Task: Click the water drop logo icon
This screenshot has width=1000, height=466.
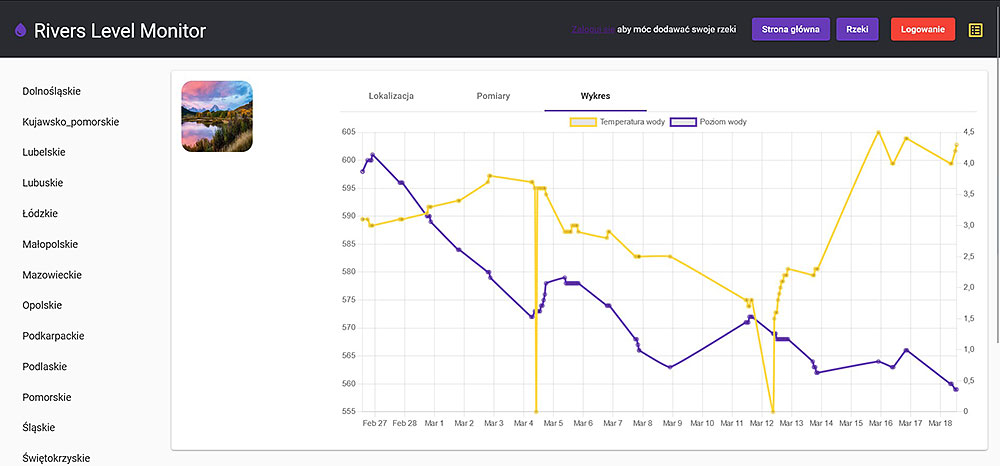Action: (x=20, y=30)
